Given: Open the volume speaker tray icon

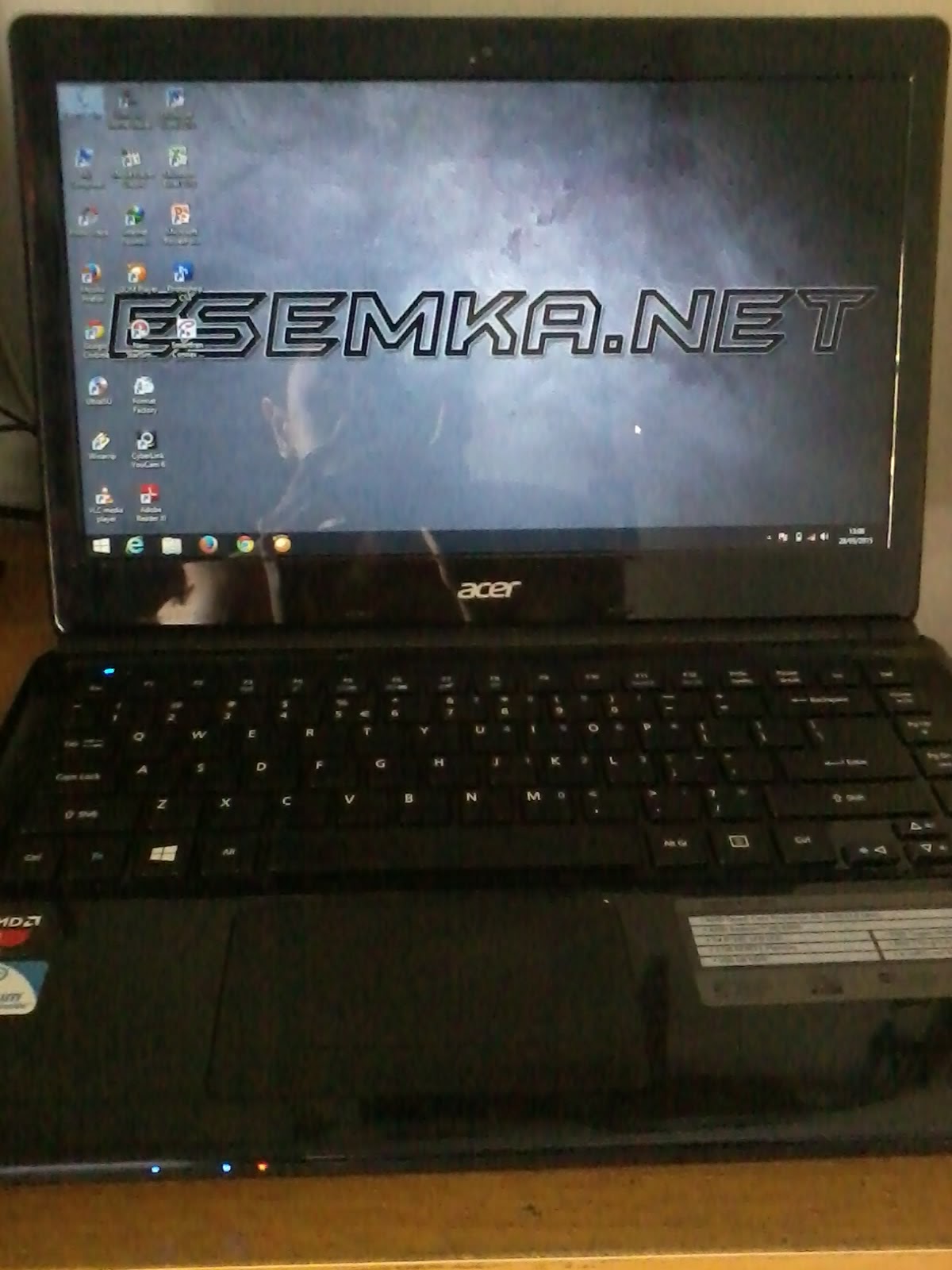Looking at the screenshot, I should pyautogui.click(x=824, y=537).
